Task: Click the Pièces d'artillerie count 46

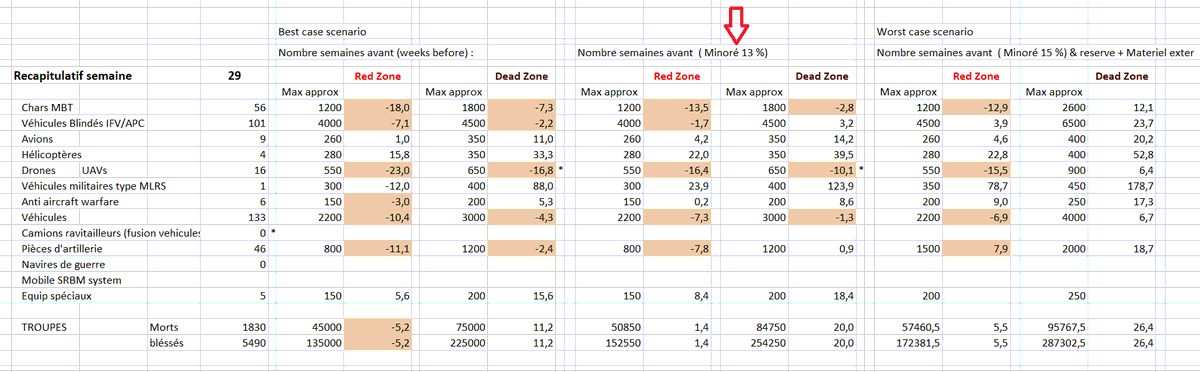Action: (x=261, y=249)
